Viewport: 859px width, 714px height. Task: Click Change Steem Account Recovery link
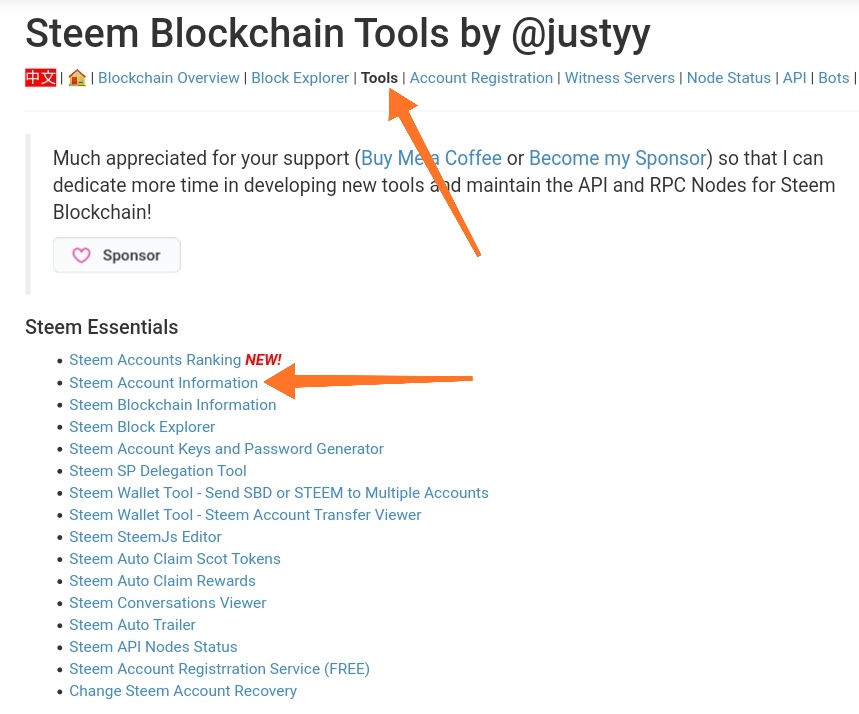183,691
